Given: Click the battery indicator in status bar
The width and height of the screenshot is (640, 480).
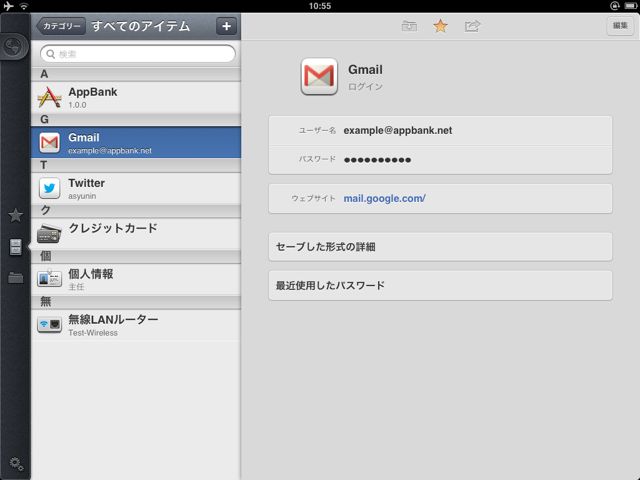Looking at the screenshot, I should click(x=630, y=6).
